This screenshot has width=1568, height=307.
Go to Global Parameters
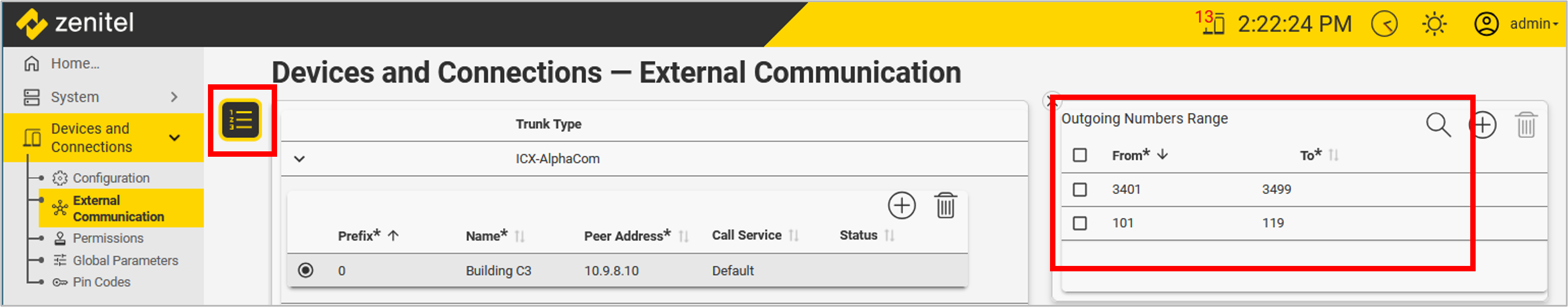(x=125, y=261)
